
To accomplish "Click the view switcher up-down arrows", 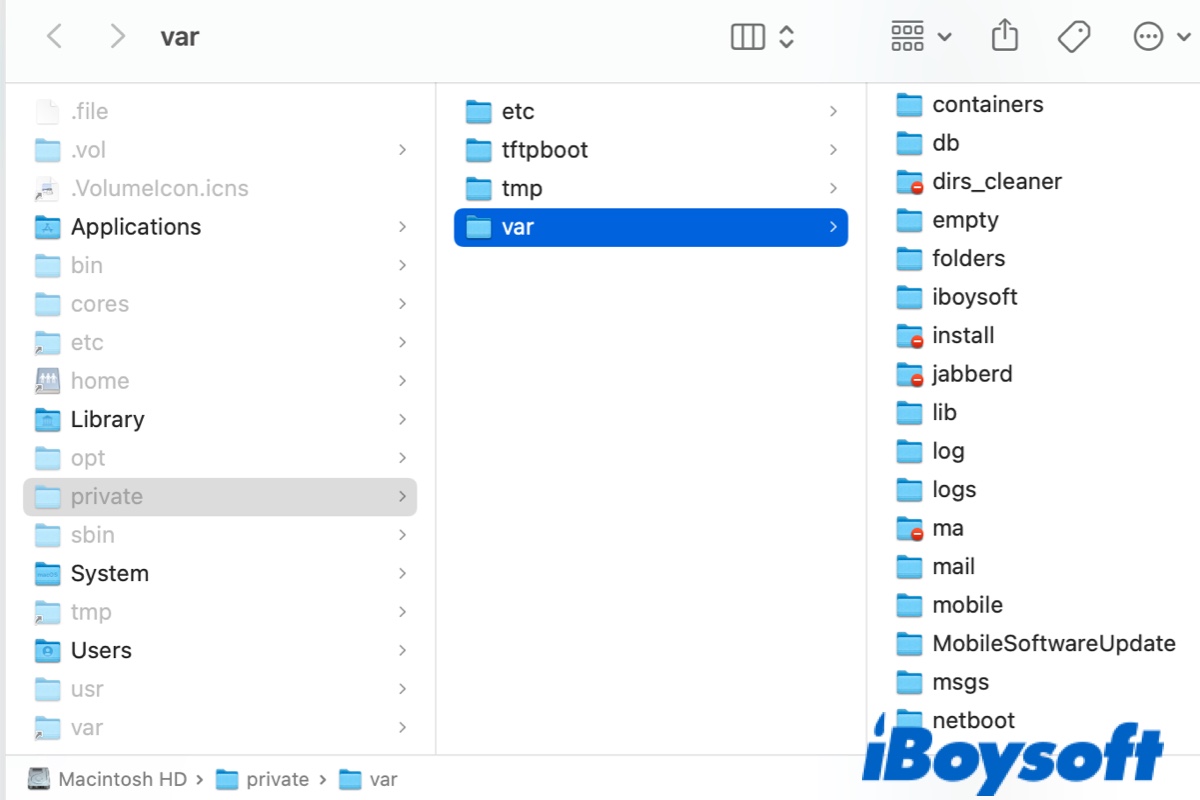I will [x=787, y=37].
